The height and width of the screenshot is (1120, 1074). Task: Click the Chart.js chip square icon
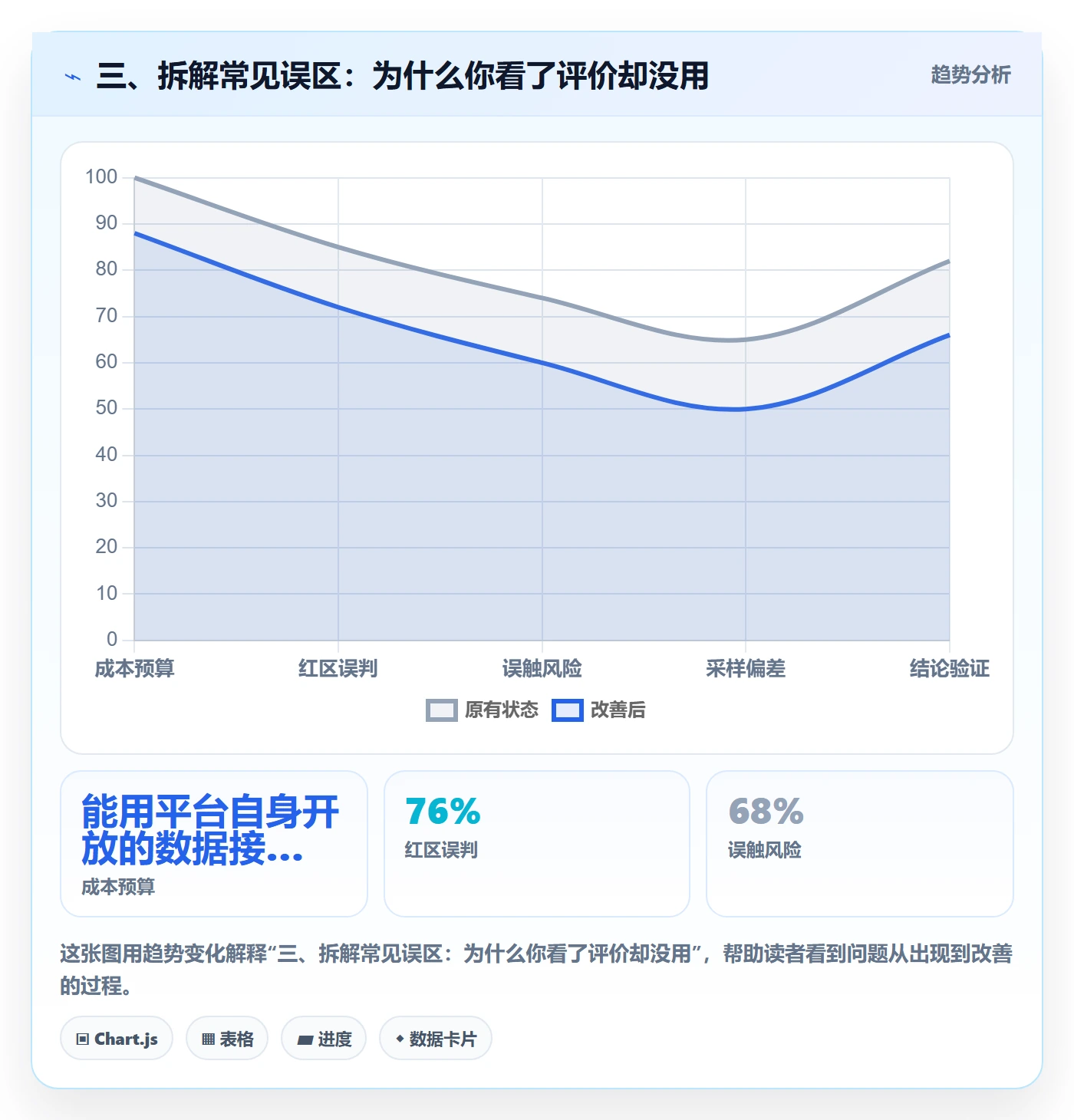[x=83, y=1039]
